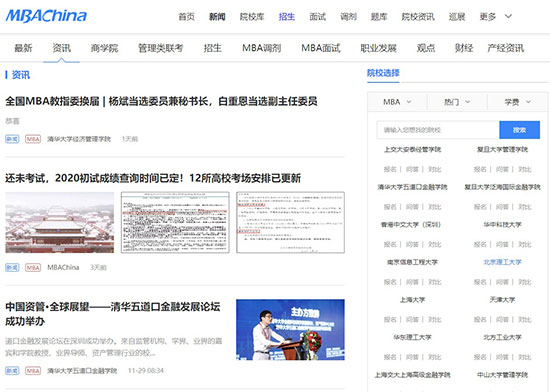Open article 中国资管·全球展望 headline
Viewport: 550px width, 392px height.
pyautogui.click(x=113, y=314)
